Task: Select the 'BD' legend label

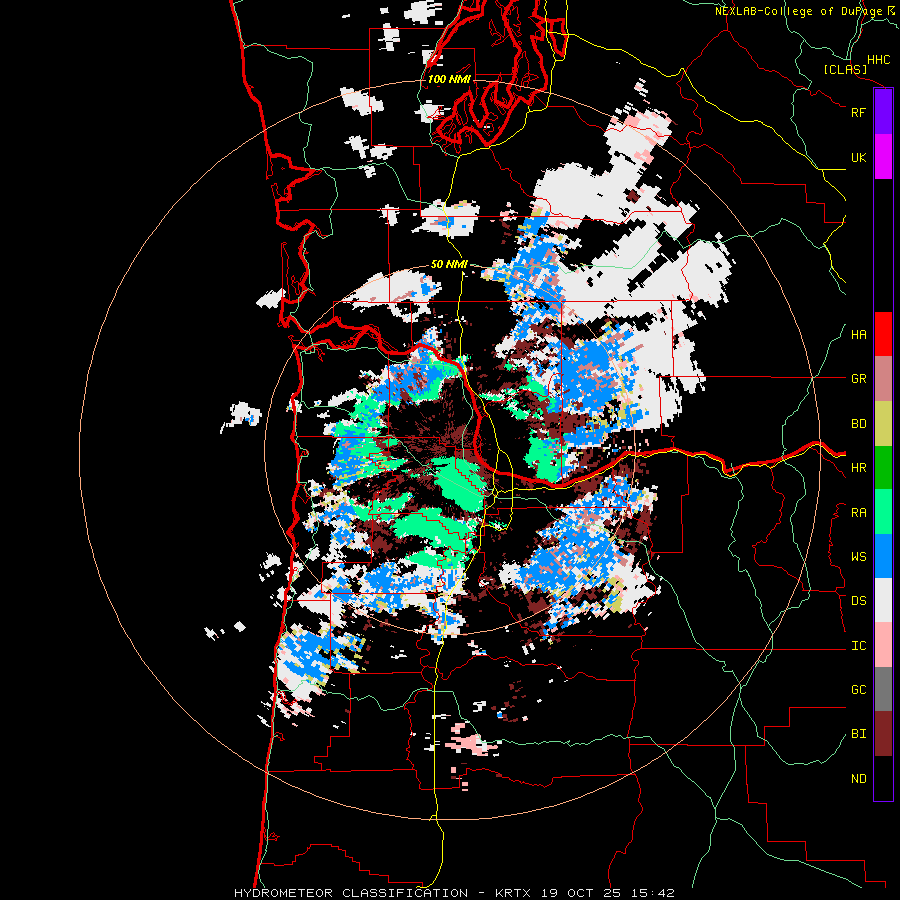Action: click(x=858, y=424)
